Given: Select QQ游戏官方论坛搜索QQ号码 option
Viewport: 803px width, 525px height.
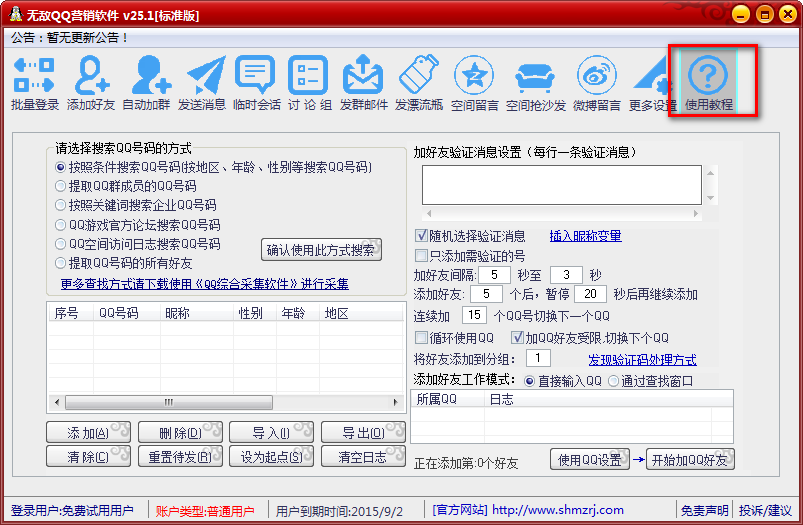Looking at the screenshot, I should (x=60, y=225).
